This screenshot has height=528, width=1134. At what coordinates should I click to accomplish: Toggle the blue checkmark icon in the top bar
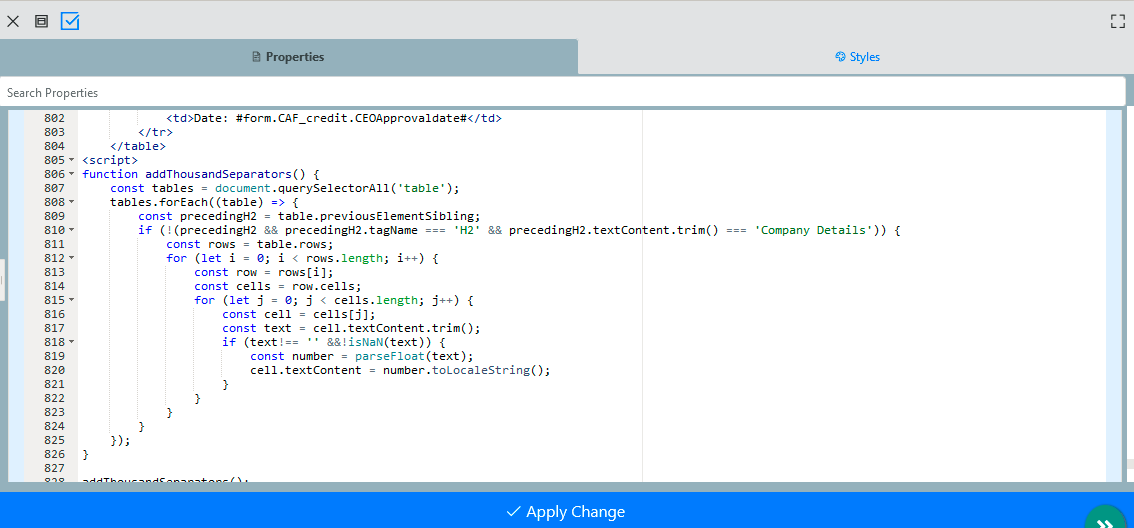click(70, 21)
